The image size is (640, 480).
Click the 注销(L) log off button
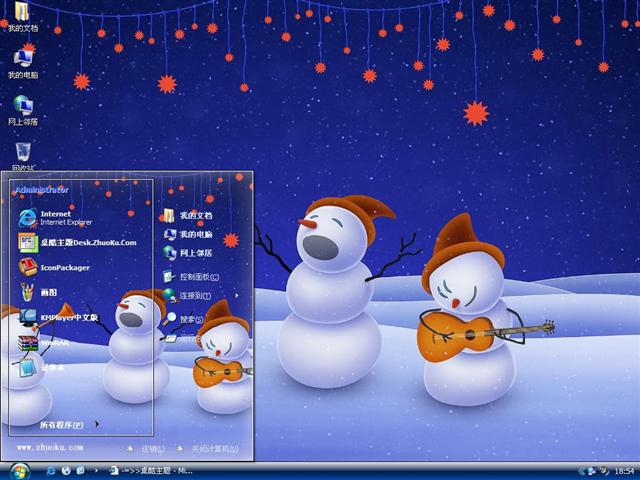(x=146, y=449)
